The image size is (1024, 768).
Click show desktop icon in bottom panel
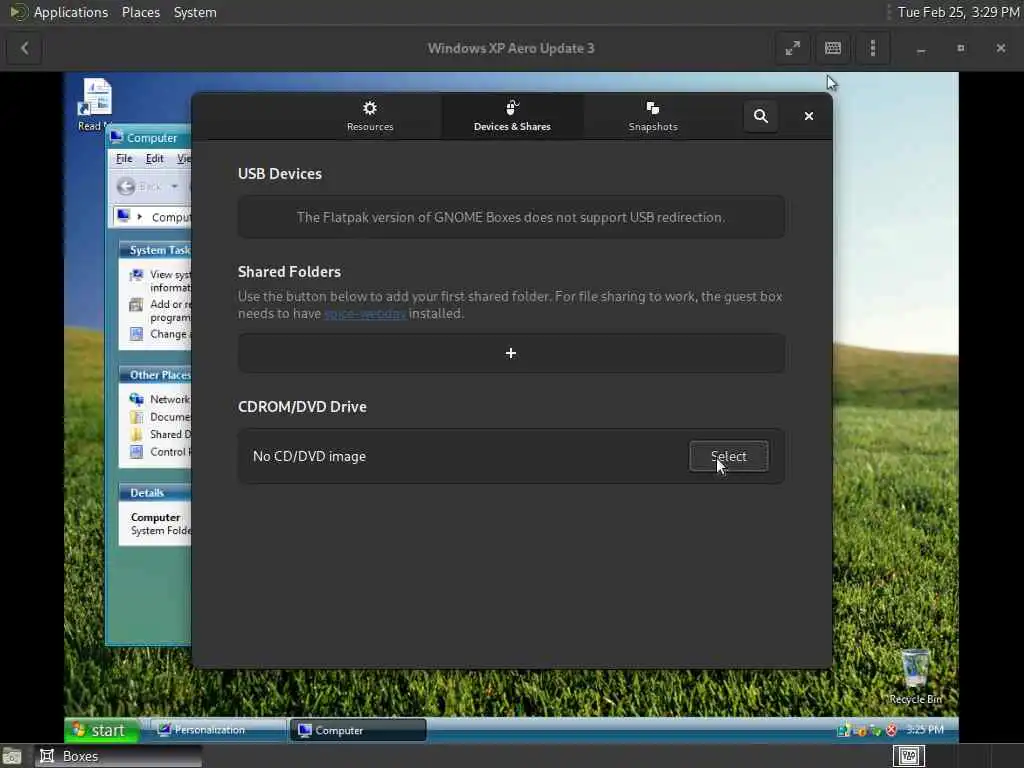click(x=12, y=756)
